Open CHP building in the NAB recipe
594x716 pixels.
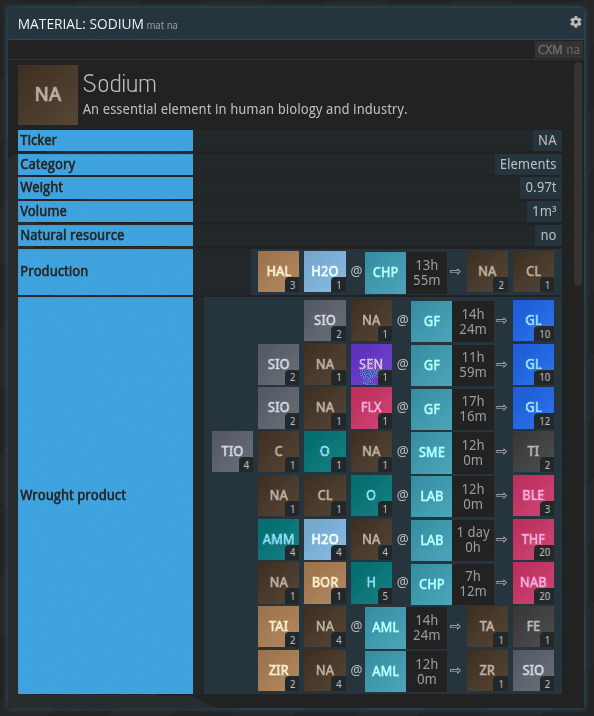pyautogui.click(x=431, y=584)
